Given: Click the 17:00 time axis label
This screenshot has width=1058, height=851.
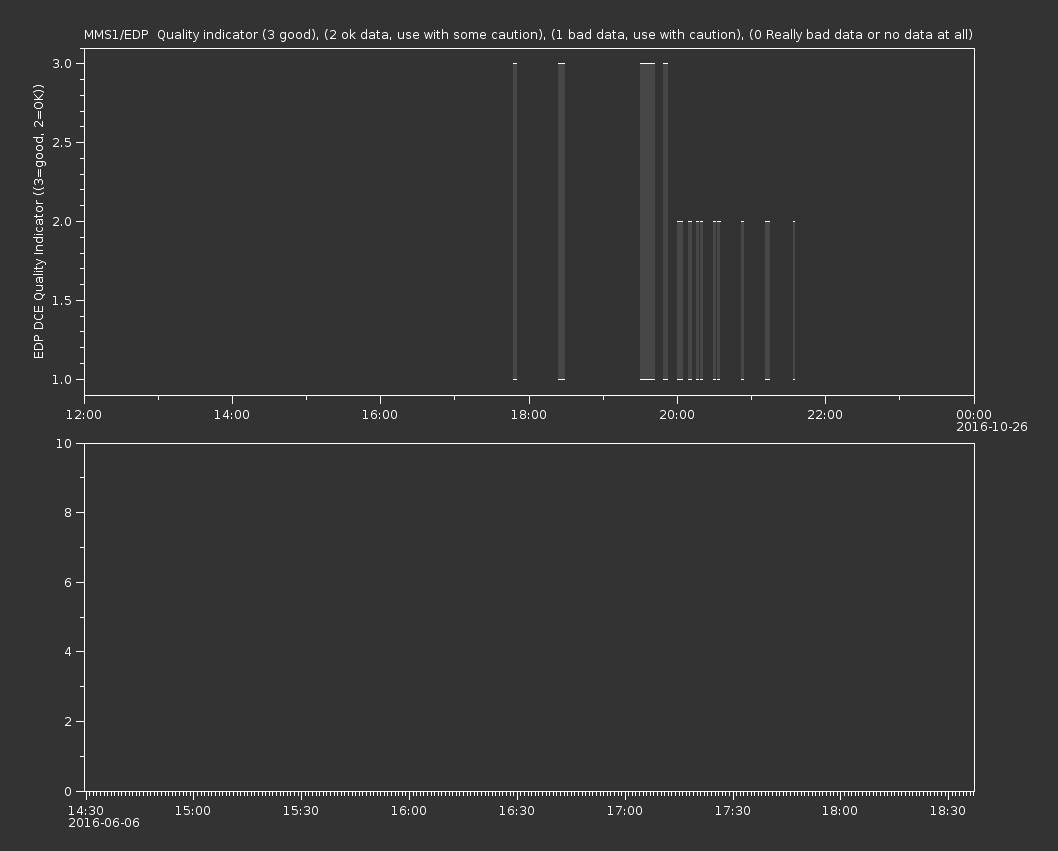Looking at the screenshot, I should click(x=625, y=811).
